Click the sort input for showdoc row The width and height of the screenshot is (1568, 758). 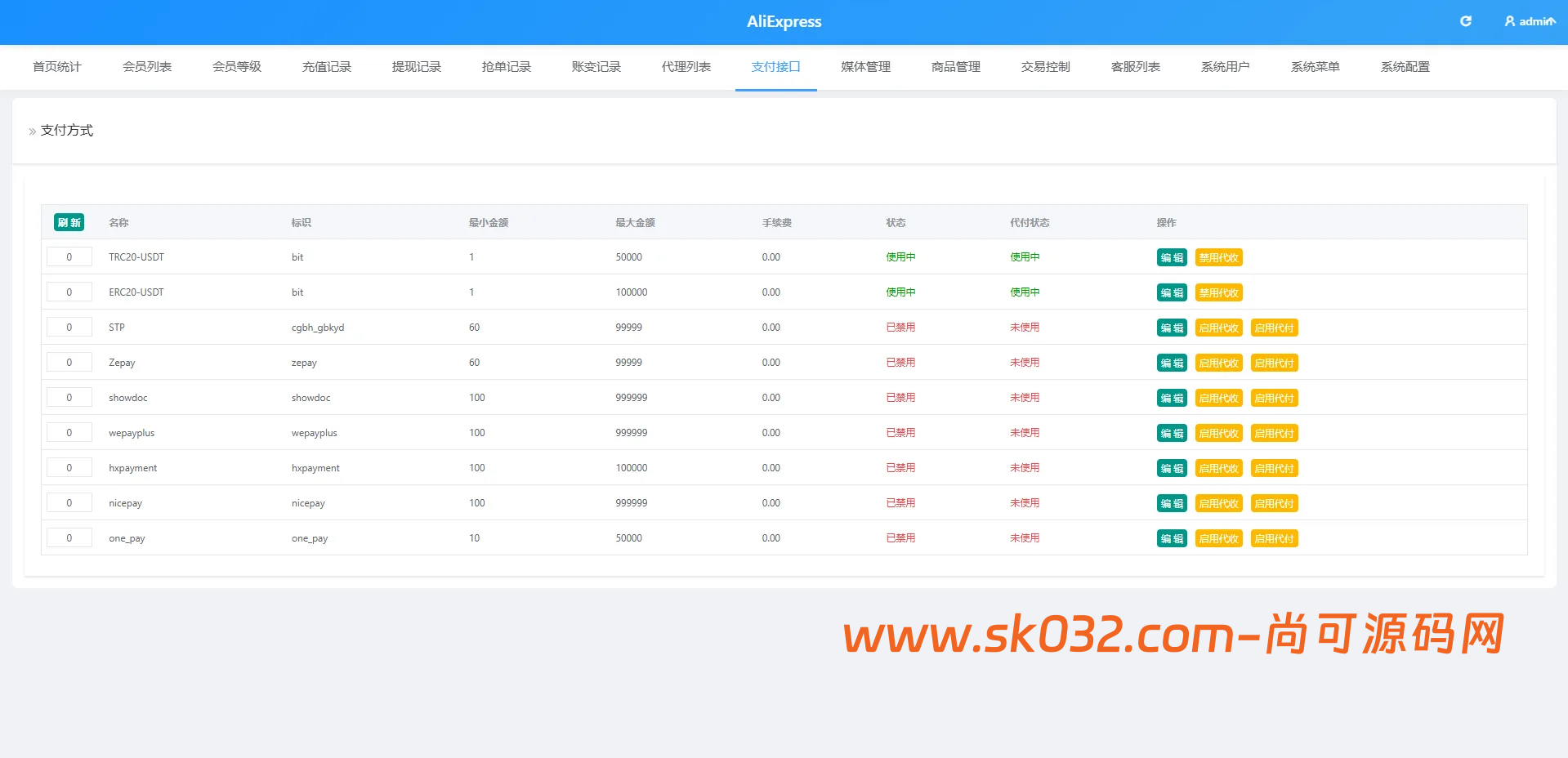coord(69,397)
